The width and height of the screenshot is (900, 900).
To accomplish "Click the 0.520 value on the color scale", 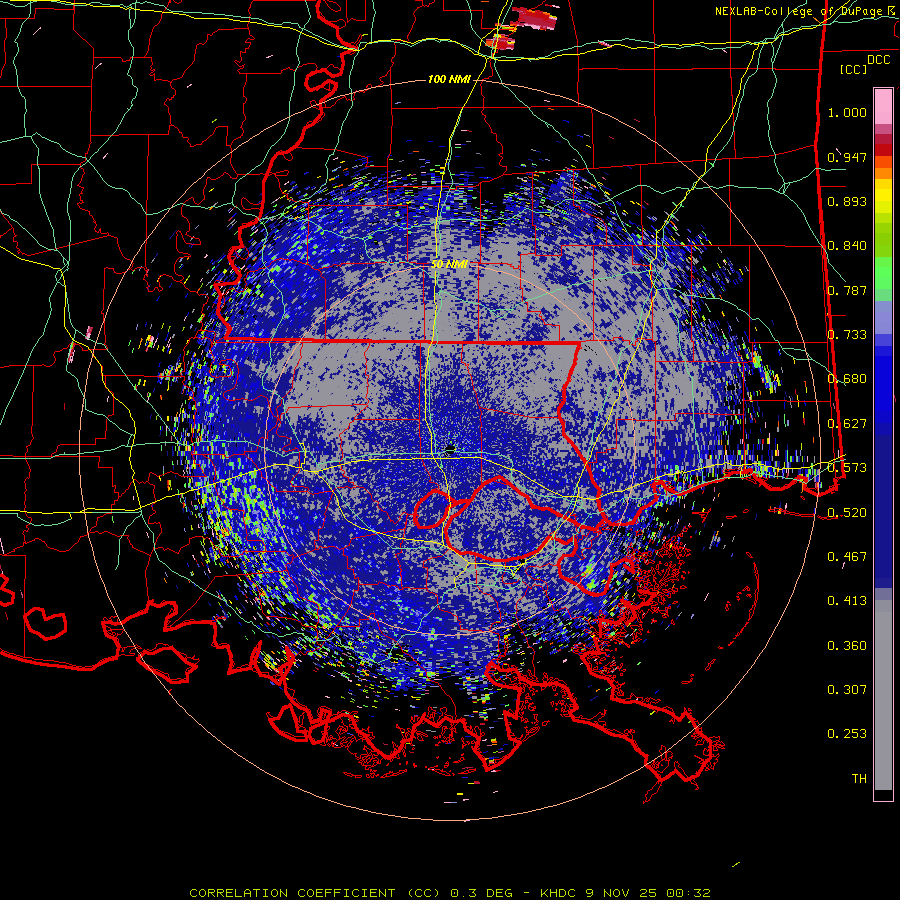I will point(847,513).
